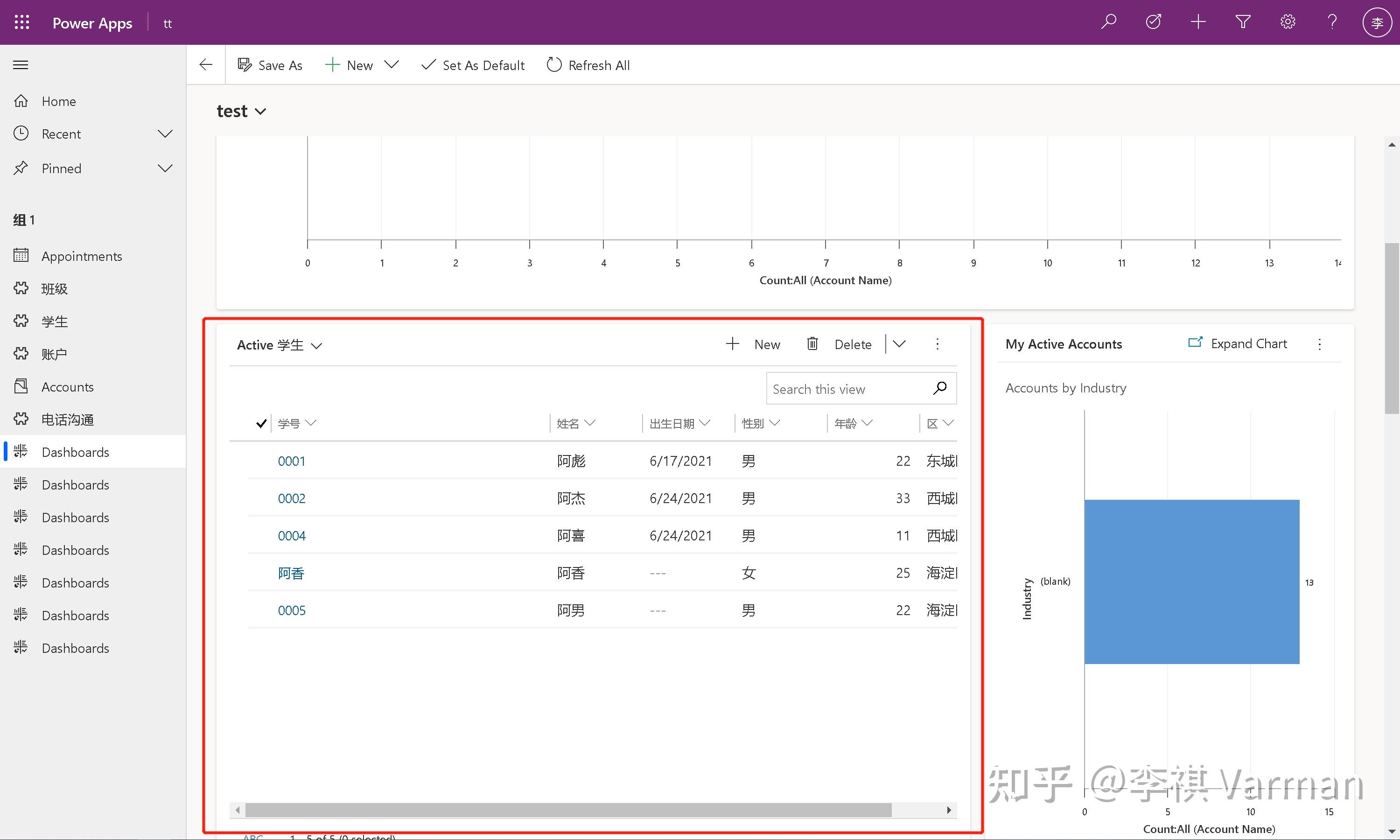1400x840 pixels.
Task: Click the help question mark icon
Action: pyautogui.click(x=1332, y=22)
